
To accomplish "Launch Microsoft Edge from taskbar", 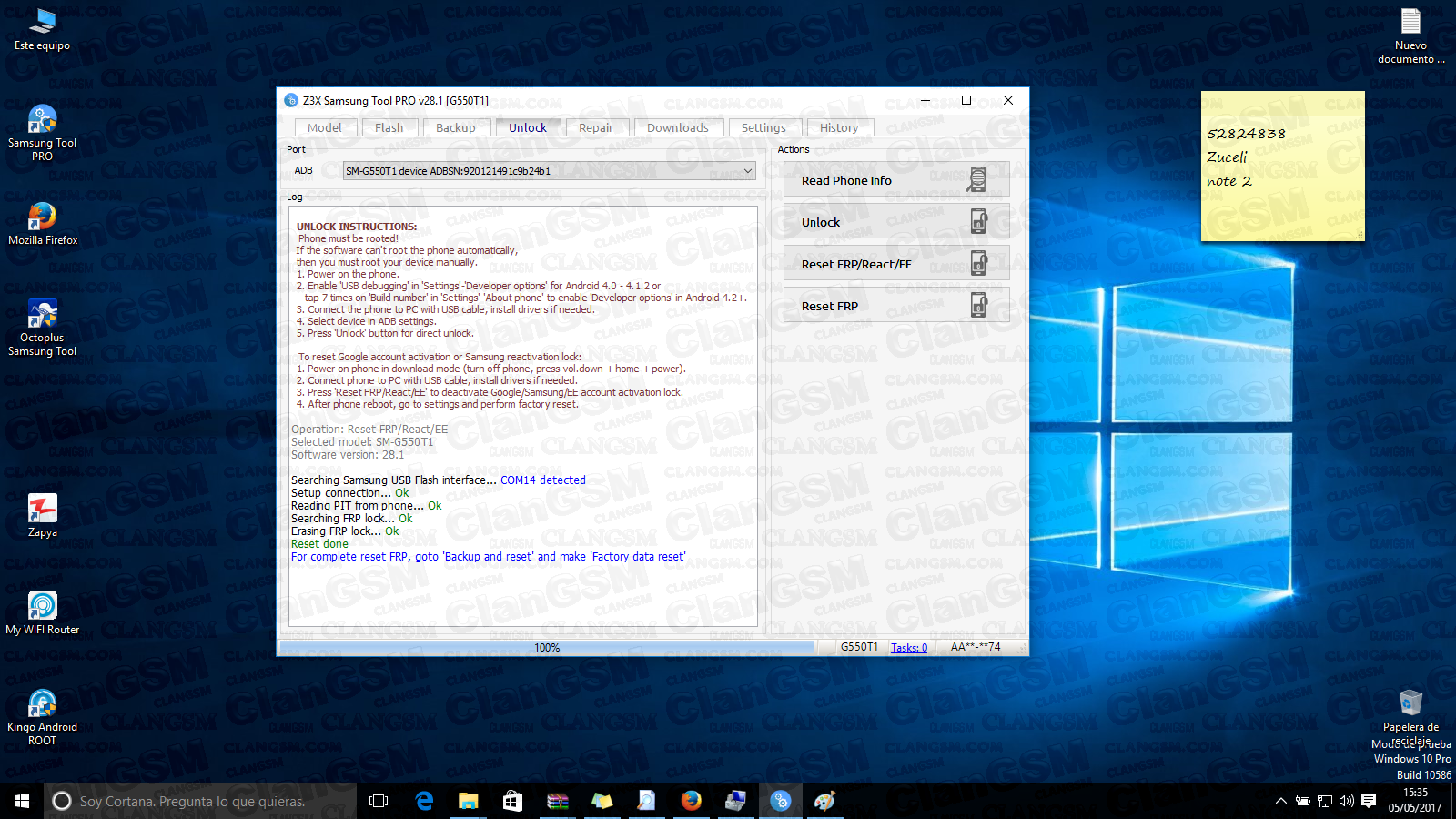I will [x=424, y=801].
